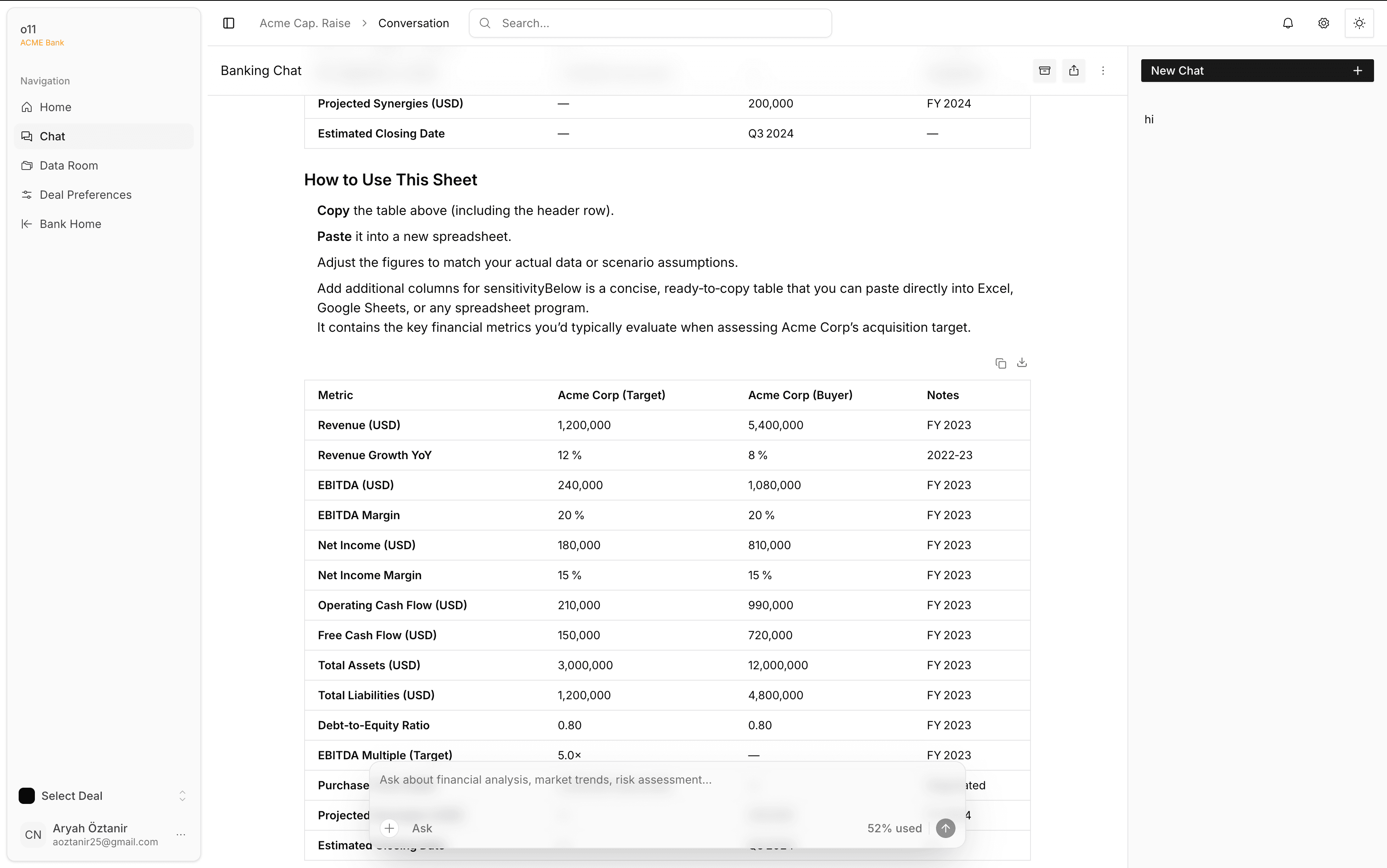Navigate to Deal Preferences
The width and height of the screenshot is (1387, 868).
[85, 195]
